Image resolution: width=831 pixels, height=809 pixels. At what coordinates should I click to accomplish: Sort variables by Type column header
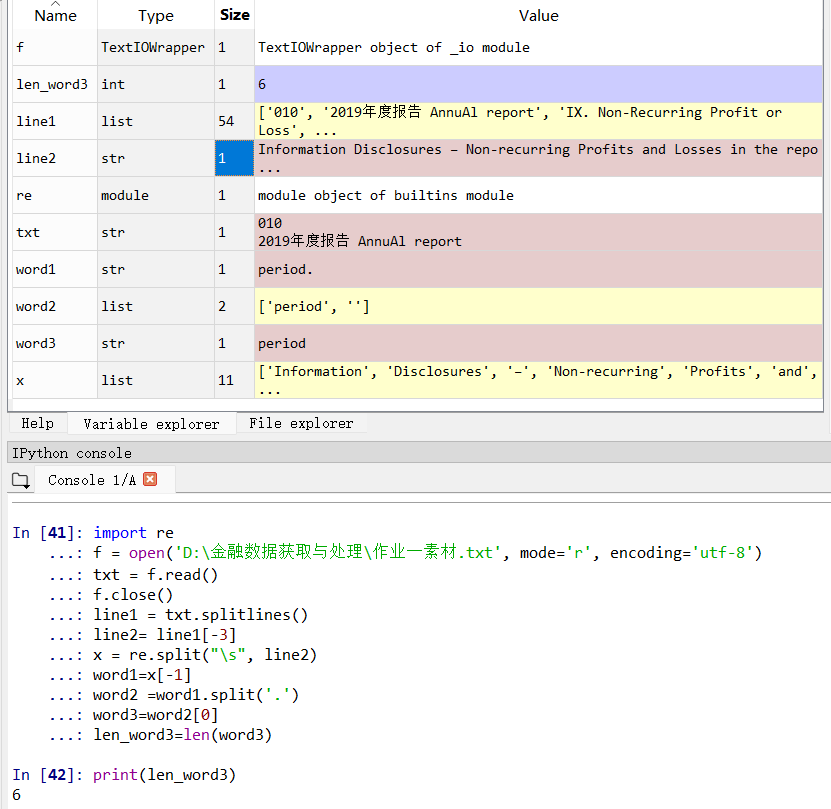(x=156, y=15)
